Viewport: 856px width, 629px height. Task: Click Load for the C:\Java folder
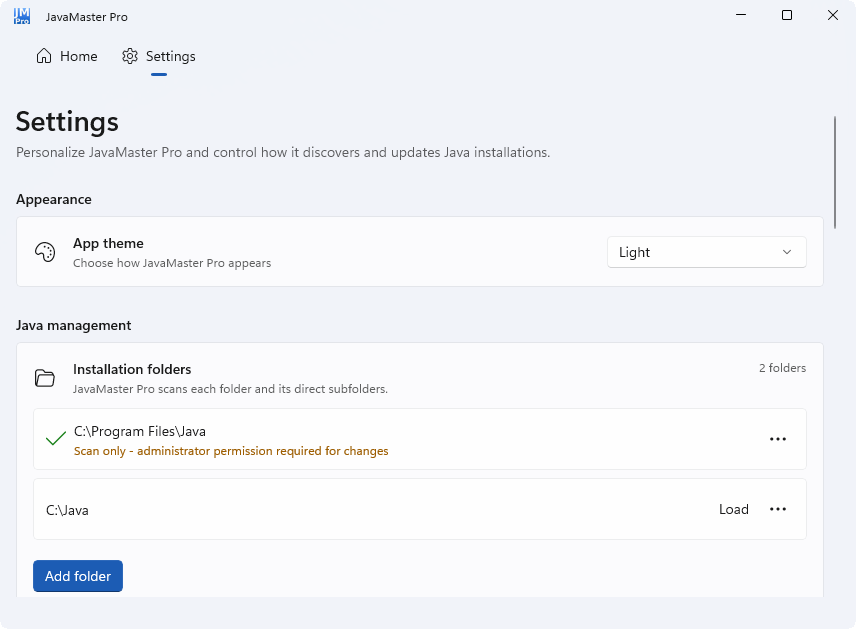click(733, 509)
